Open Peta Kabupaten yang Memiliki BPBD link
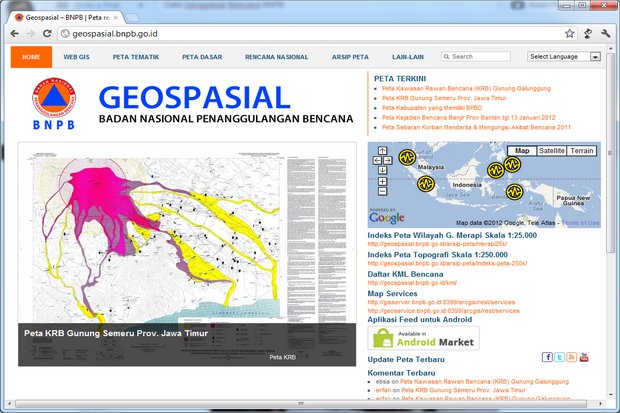 tap(432, 108)
